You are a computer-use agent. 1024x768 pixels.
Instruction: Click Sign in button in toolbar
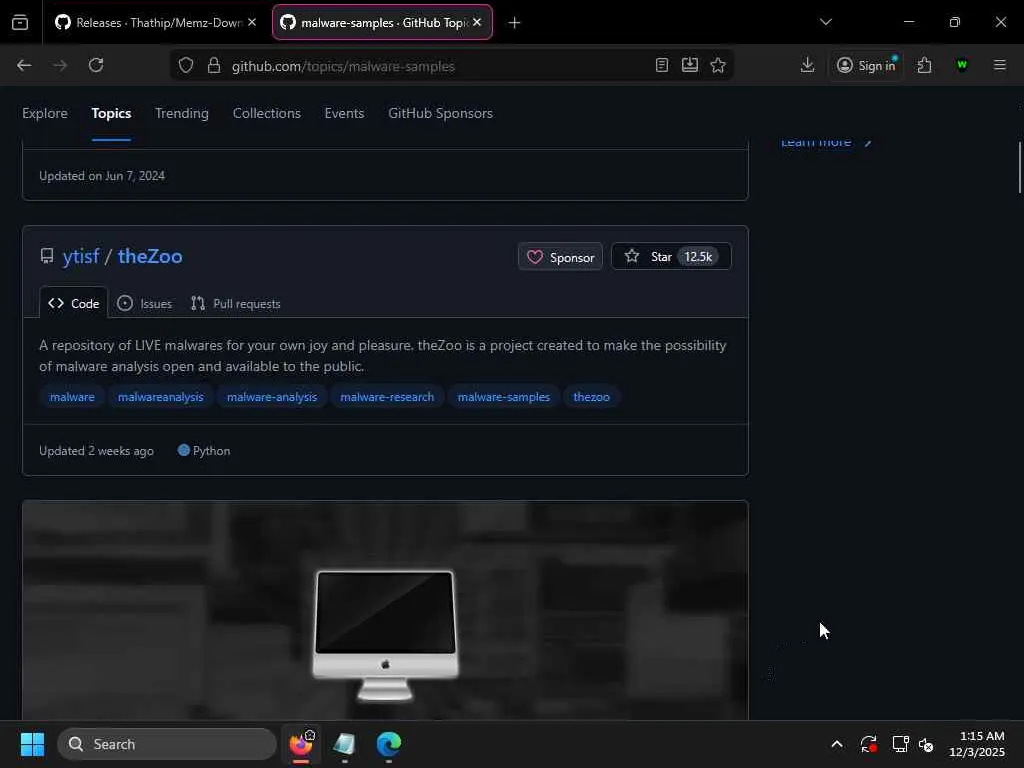click(x=867, y=65)
